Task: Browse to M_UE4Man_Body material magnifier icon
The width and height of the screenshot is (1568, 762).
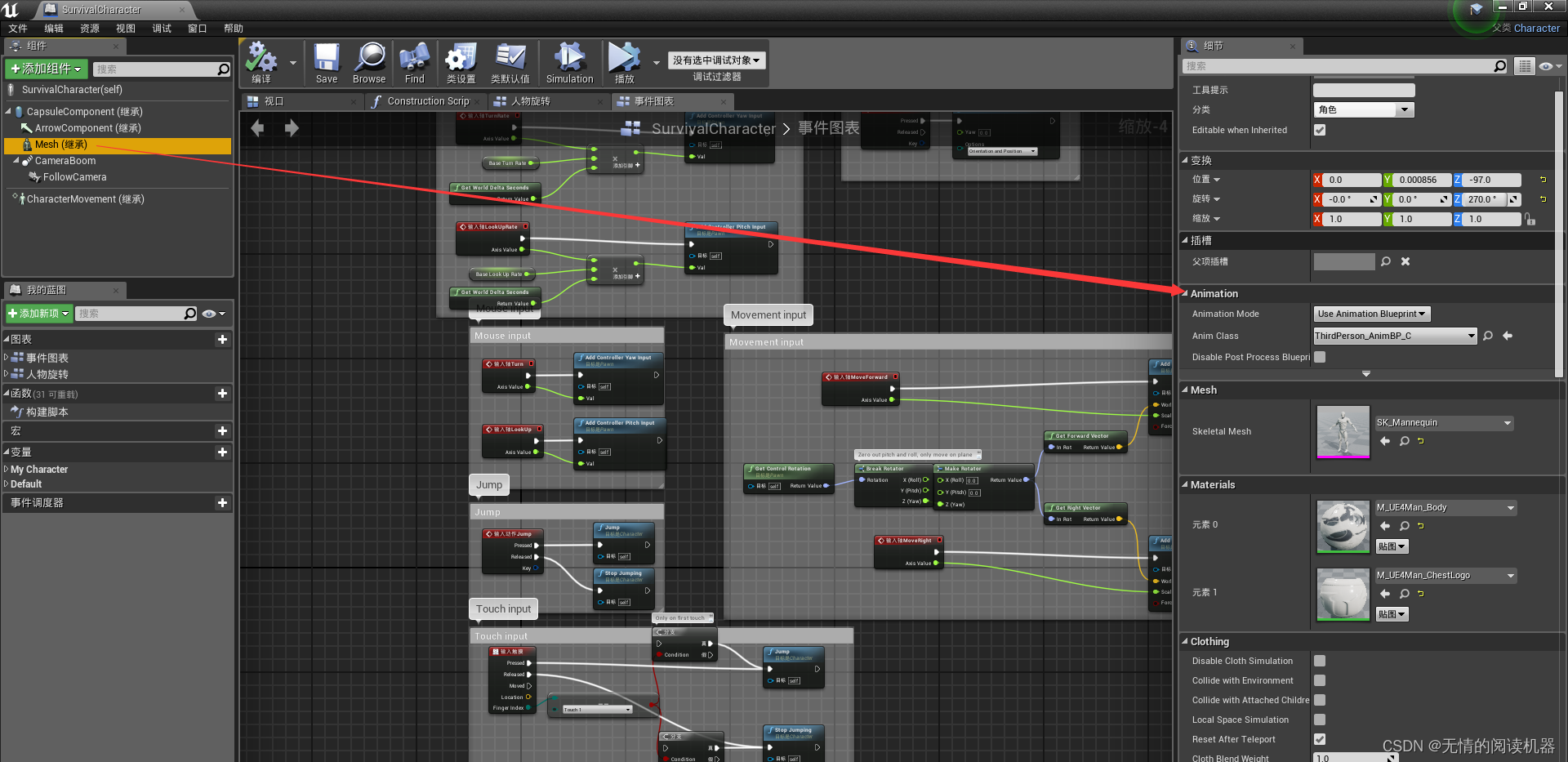Action: (1405, 526)
